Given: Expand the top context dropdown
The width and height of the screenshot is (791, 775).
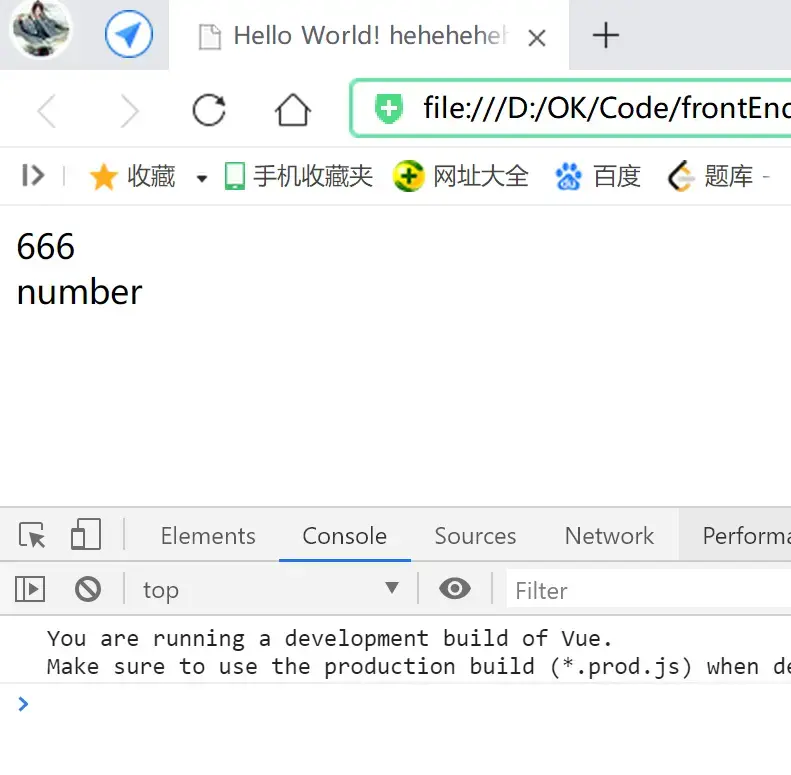Looking at the screenshot, I should 271,589.
